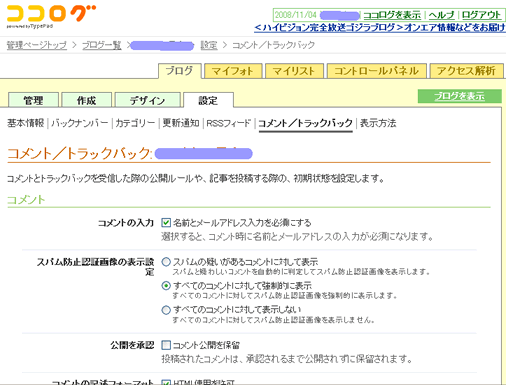Click the 公開を承認 label
The width and height of the screenshot is (506, 385).
click(132, 345)
